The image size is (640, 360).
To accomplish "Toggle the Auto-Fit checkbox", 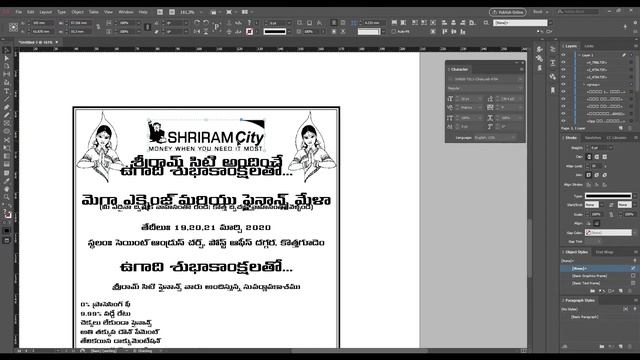I will point(393,31).
